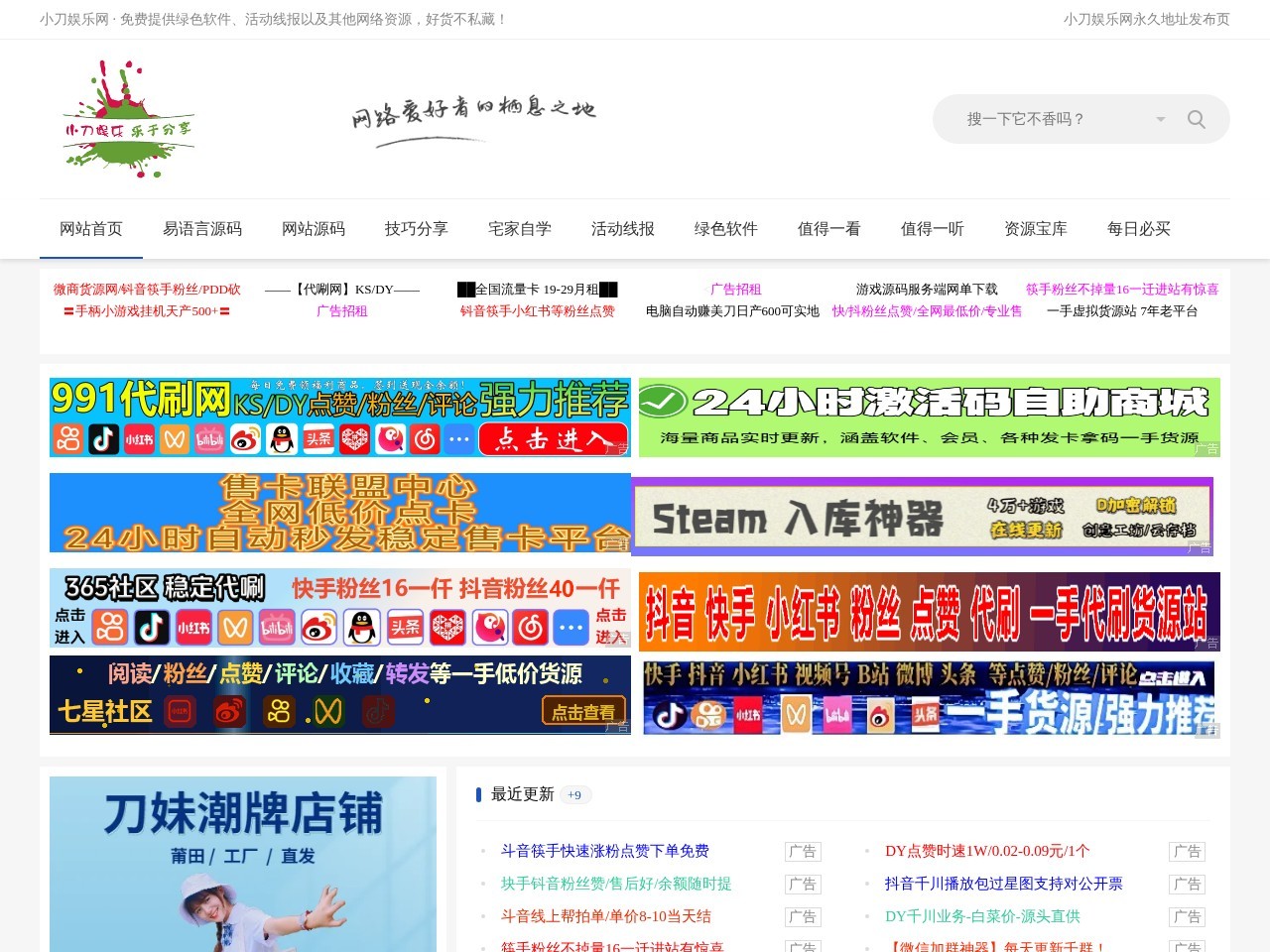The height and width of the screenshot is (952, 1270).
Task: Click the Weibo icon in 991 banner
Action: [246, 439]
